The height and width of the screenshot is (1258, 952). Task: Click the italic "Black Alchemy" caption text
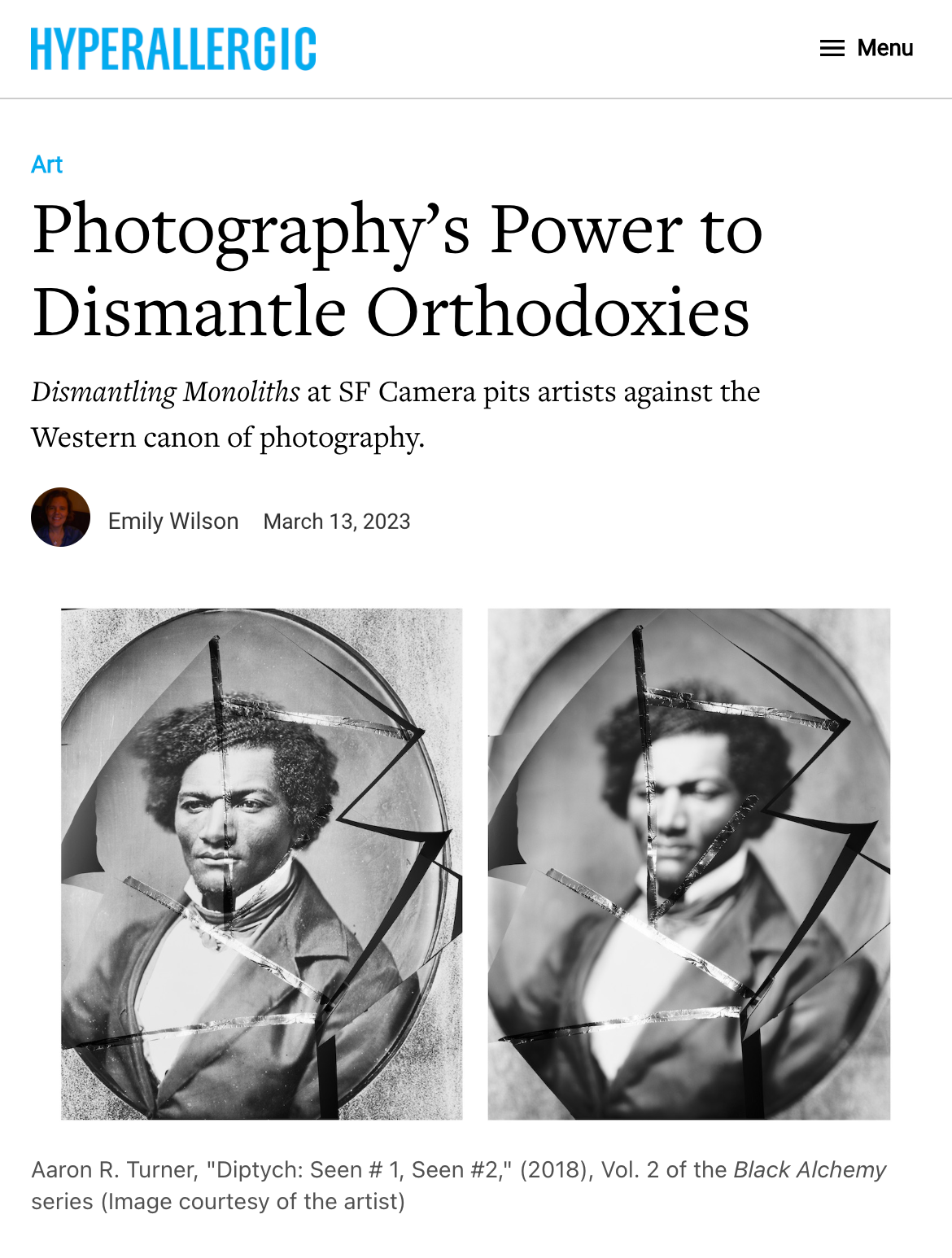coord(810,1170)
